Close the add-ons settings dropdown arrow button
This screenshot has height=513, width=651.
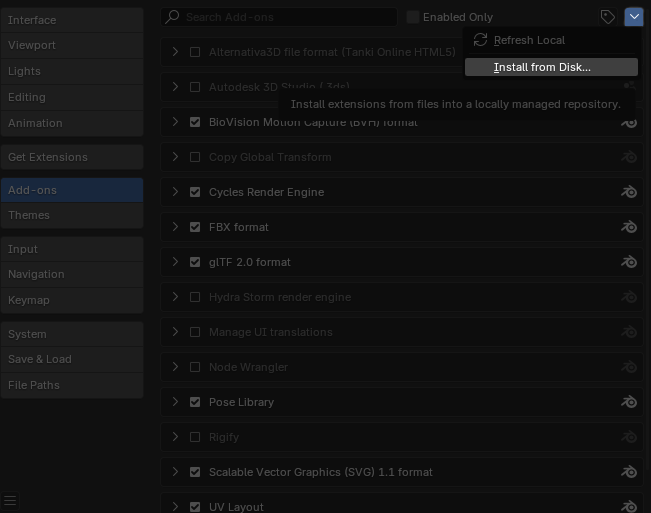633,17
